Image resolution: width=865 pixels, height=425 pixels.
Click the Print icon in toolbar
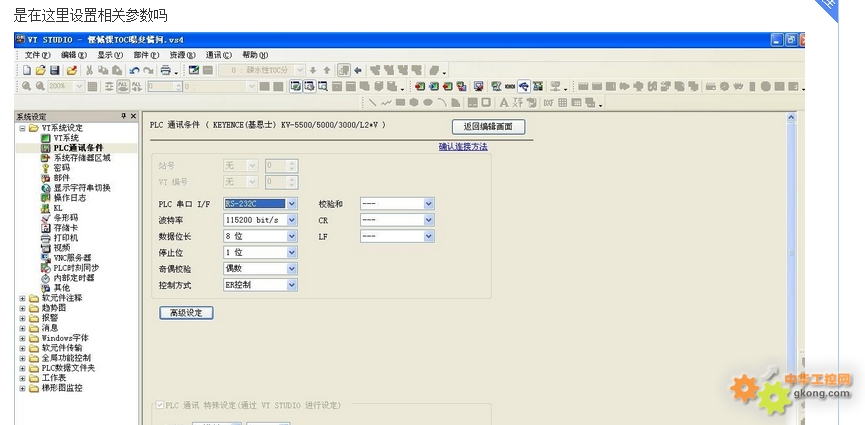click(165, 70)
